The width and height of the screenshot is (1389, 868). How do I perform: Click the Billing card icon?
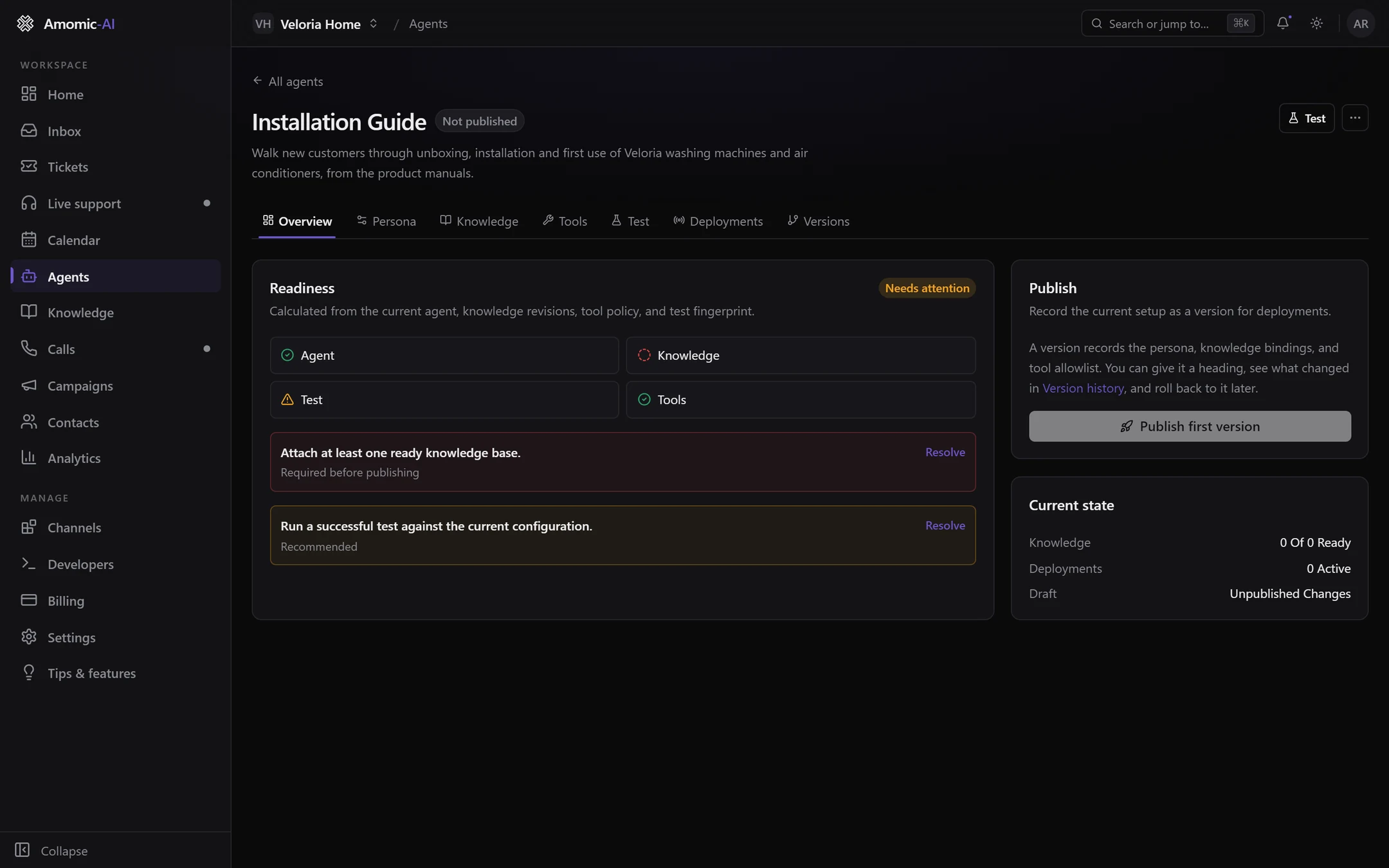[x=29, y=600]
